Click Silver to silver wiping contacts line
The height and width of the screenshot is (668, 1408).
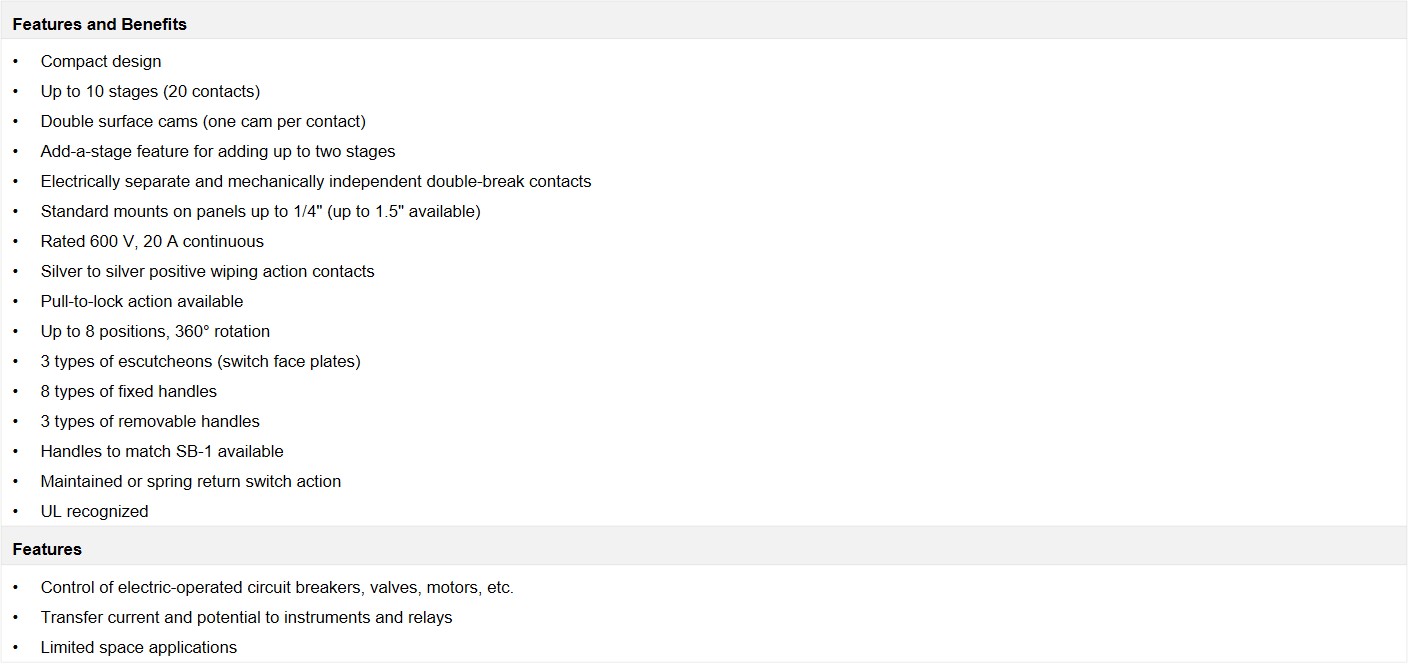[208, 271]
